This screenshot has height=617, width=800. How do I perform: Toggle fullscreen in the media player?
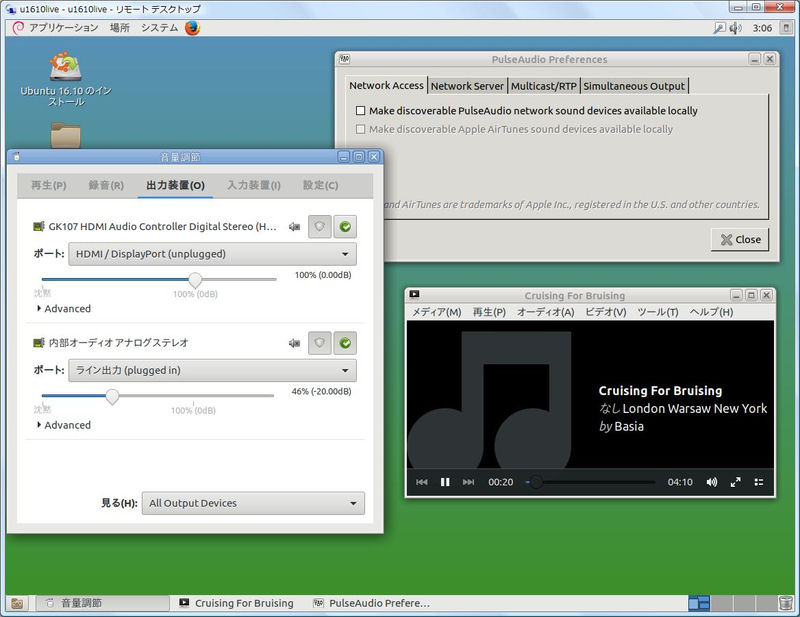point(735,482)
